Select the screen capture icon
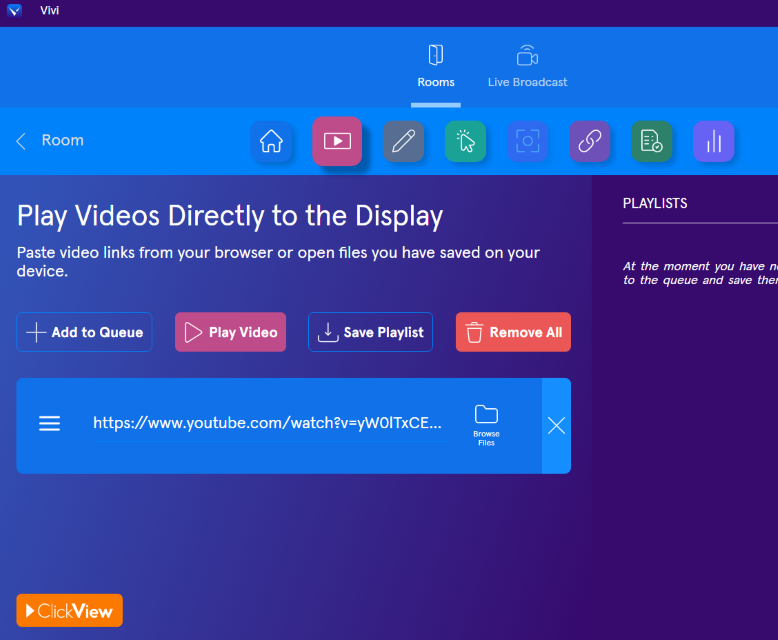The width and height of the screenshot is (778, 640). pyautogui.click(x=527, y=141)
